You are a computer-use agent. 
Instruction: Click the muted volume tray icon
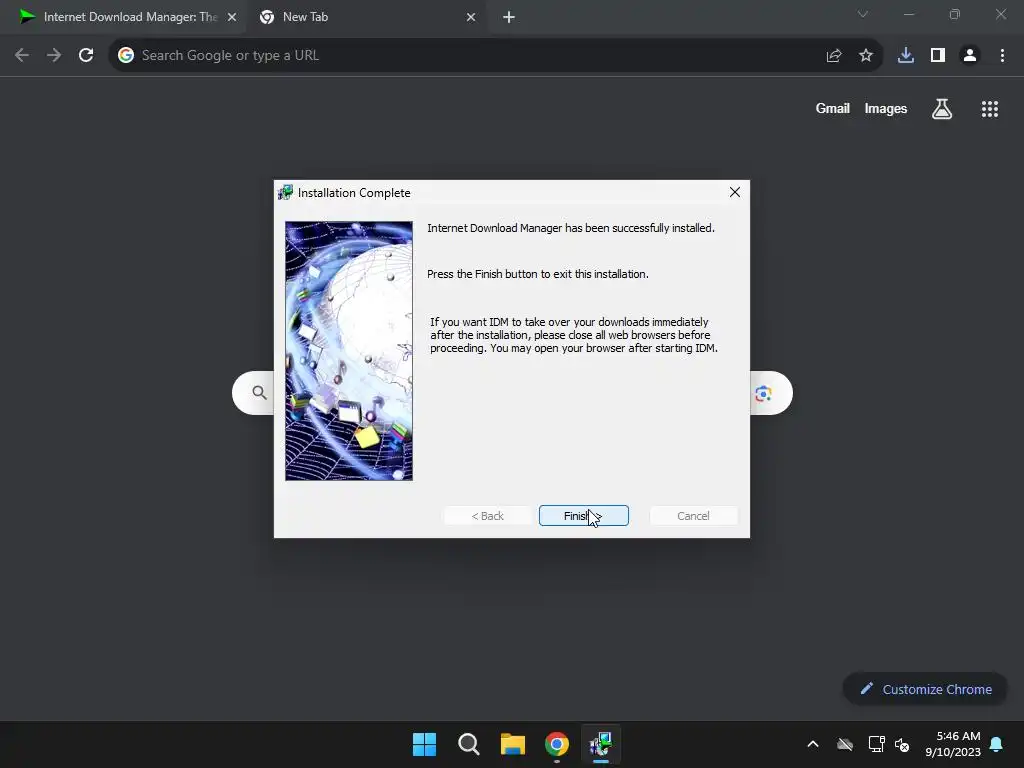click(903, 744)
